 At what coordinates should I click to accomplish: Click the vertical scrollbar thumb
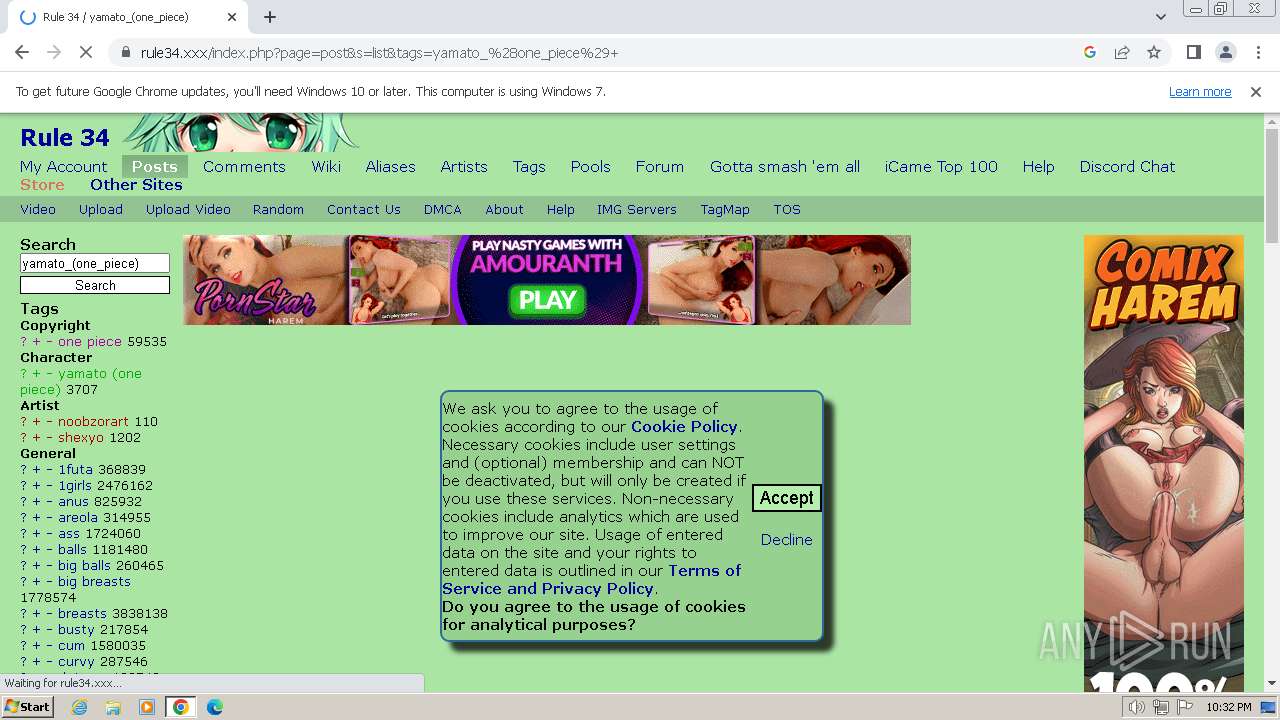[1272, 185]
